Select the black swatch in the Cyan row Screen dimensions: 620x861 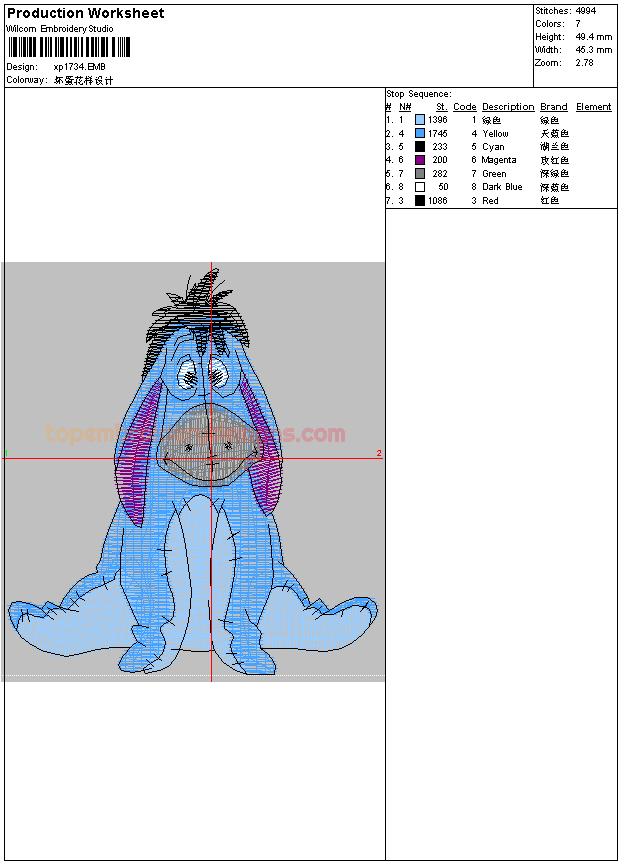[x=420, y=147]
